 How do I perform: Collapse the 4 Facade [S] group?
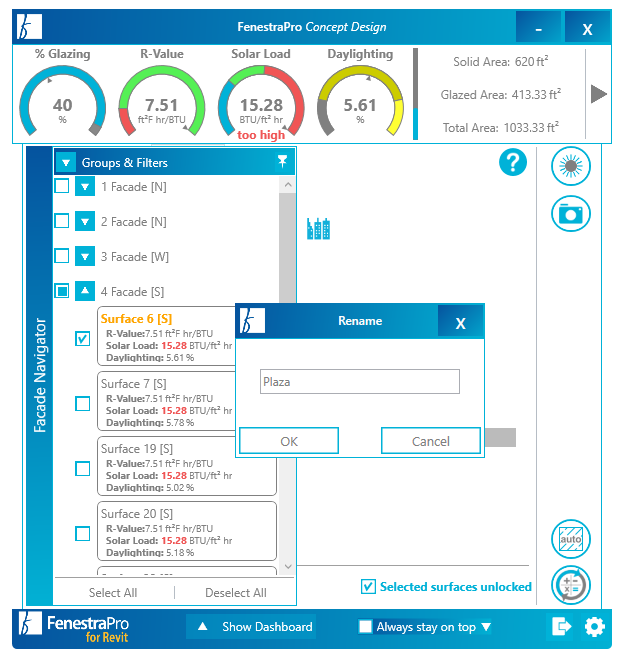(x=85, y=291)
